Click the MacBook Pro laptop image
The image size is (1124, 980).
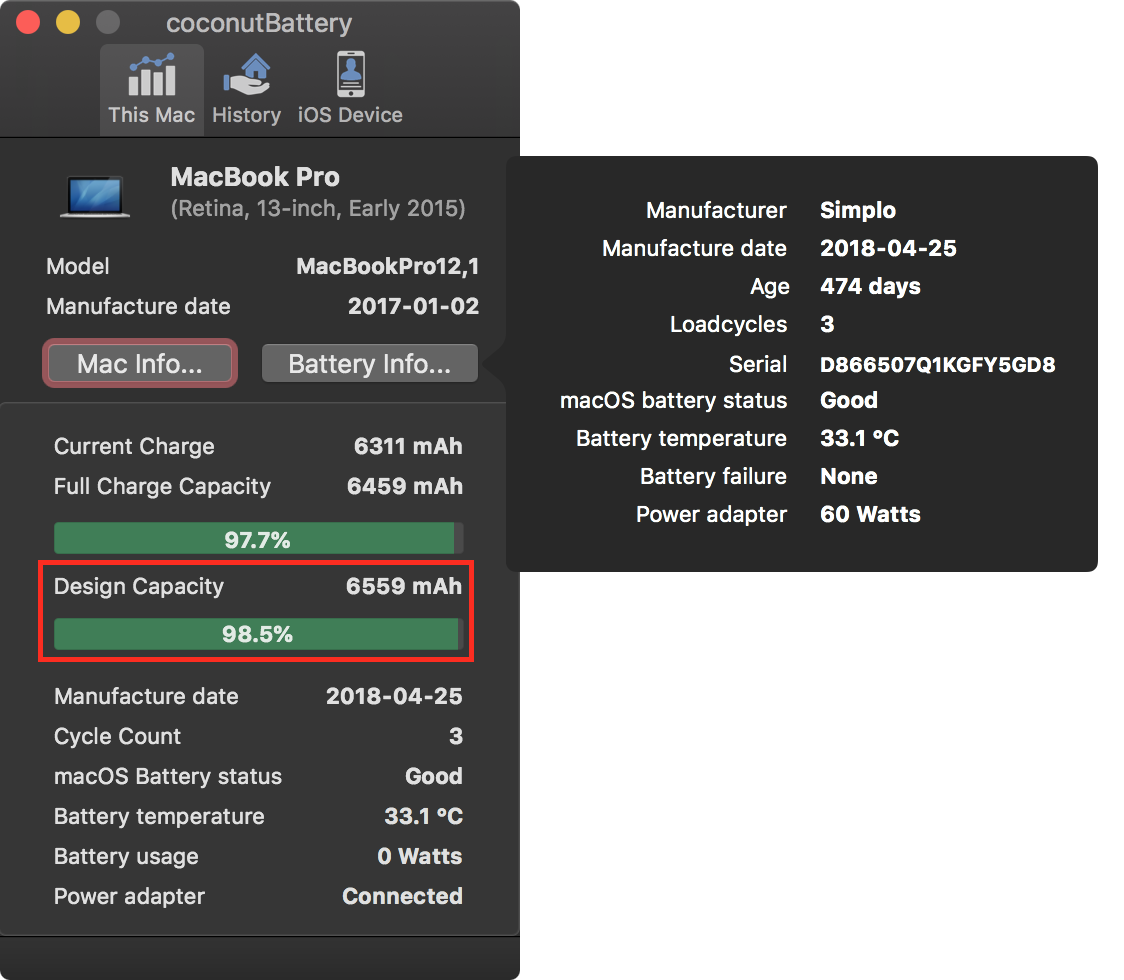[95, 196]
